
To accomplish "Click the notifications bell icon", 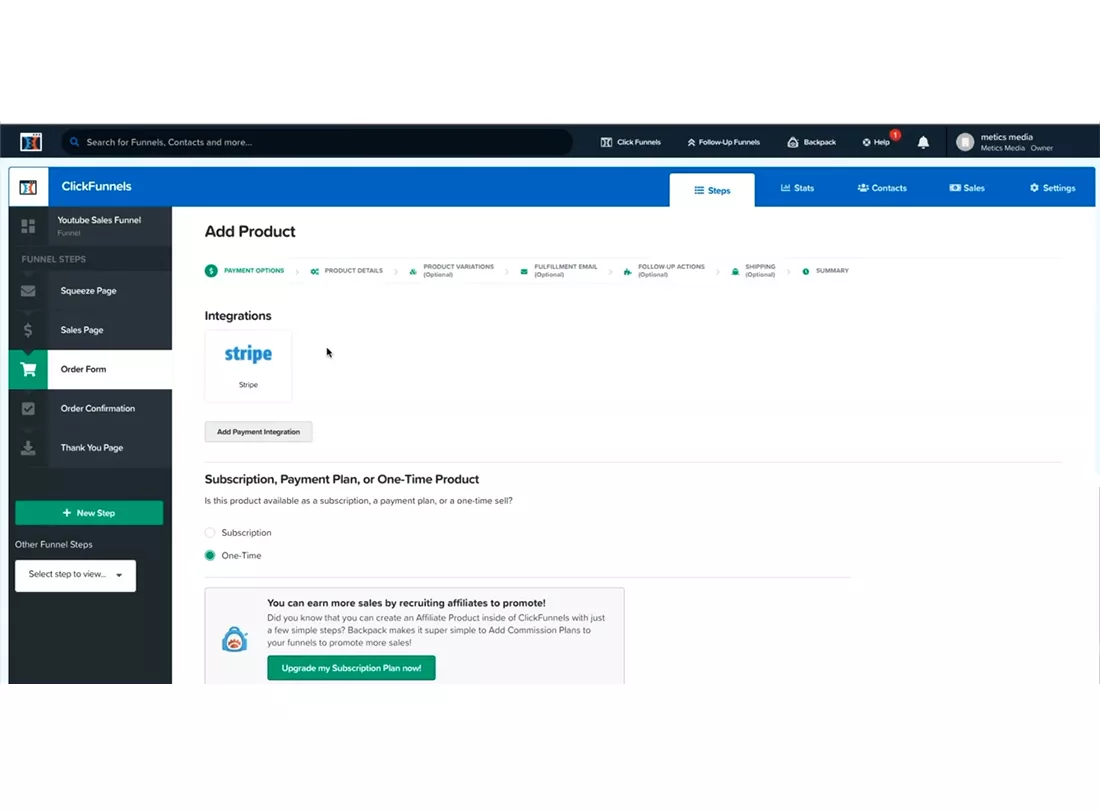I will pos(923,142).
